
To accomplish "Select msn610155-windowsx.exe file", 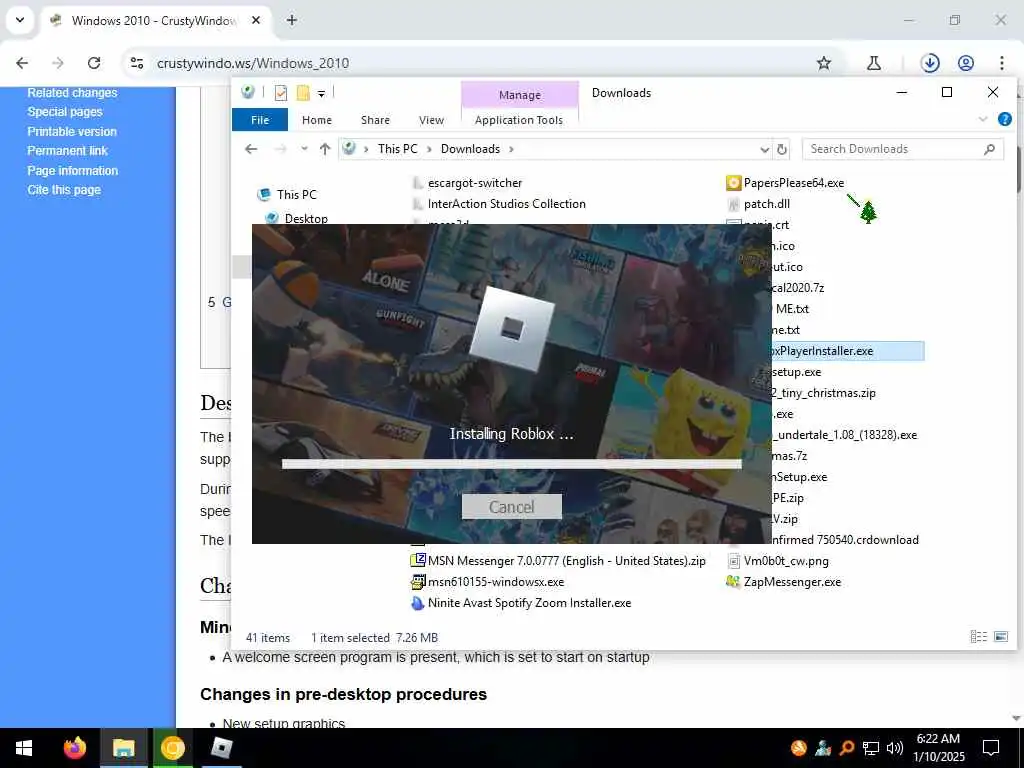I will tap(496, 582).
